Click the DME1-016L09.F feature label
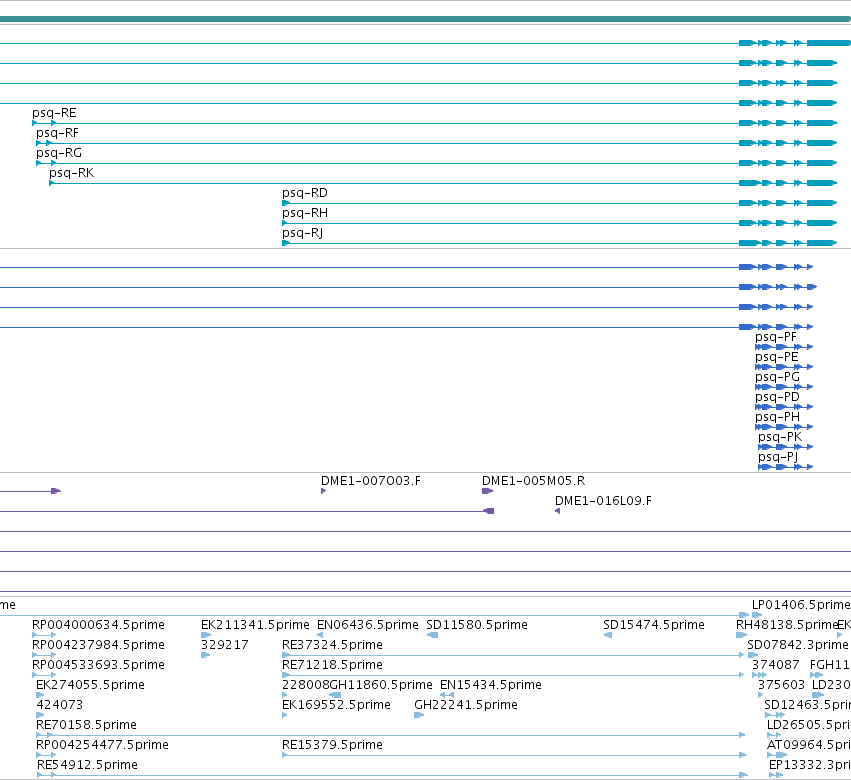This screenshot has height=780, width=851. click(603, 501)
